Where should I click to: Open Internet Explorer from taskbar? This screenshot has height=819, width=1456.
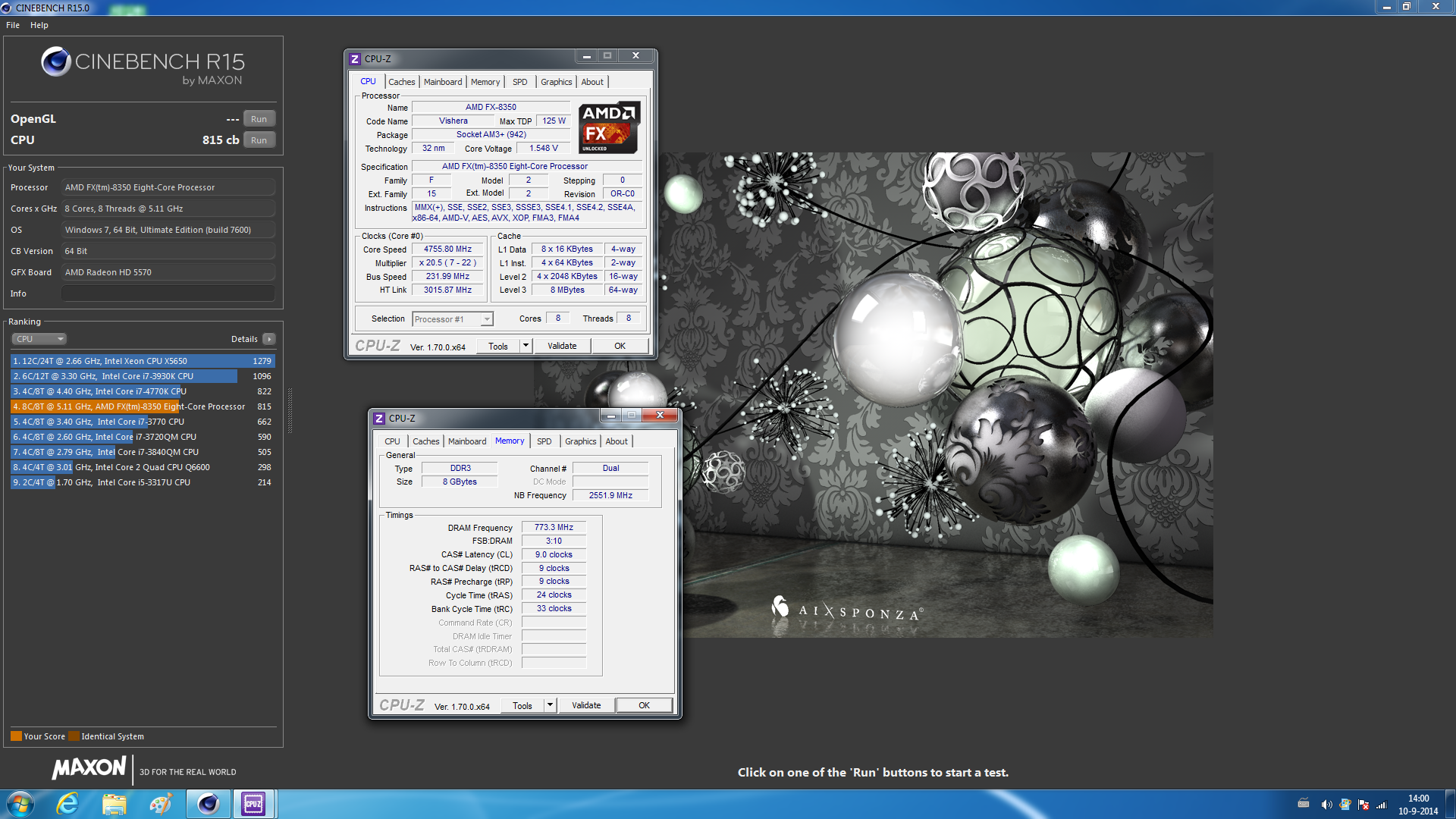[x=67, y=804]
